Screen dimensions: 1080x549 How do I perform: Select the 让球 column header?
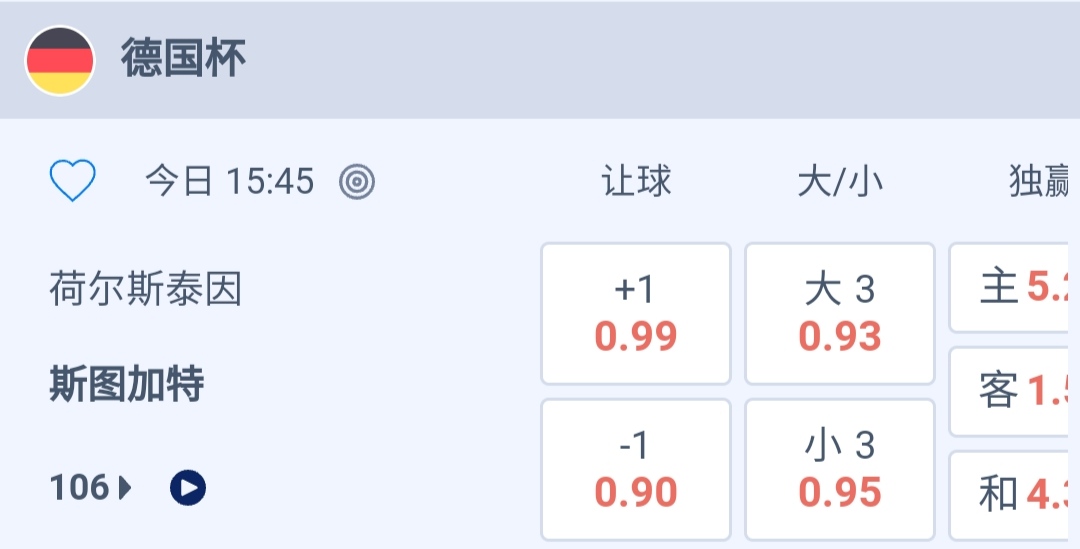tap(636, 181)
